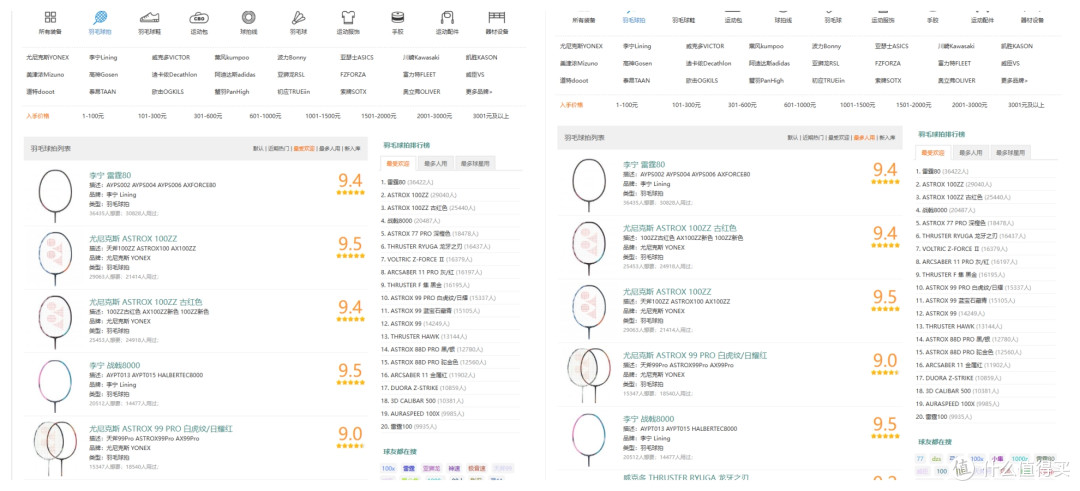Switch to 最多人用 ranking tab in right page
The image size is (1080, 491).
click(x=970, y=152)
